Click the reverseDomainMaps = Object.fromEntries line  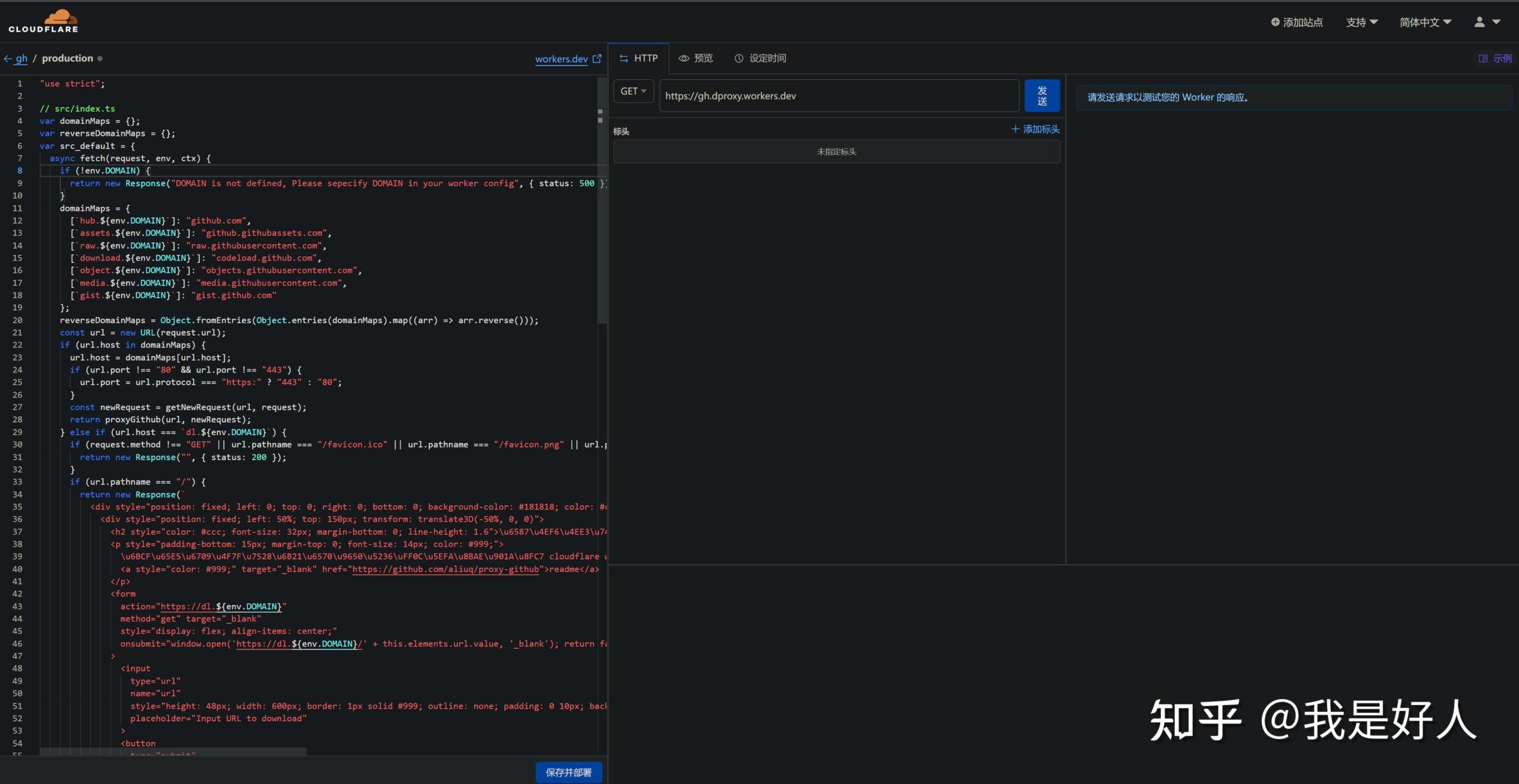click(299, 320)
